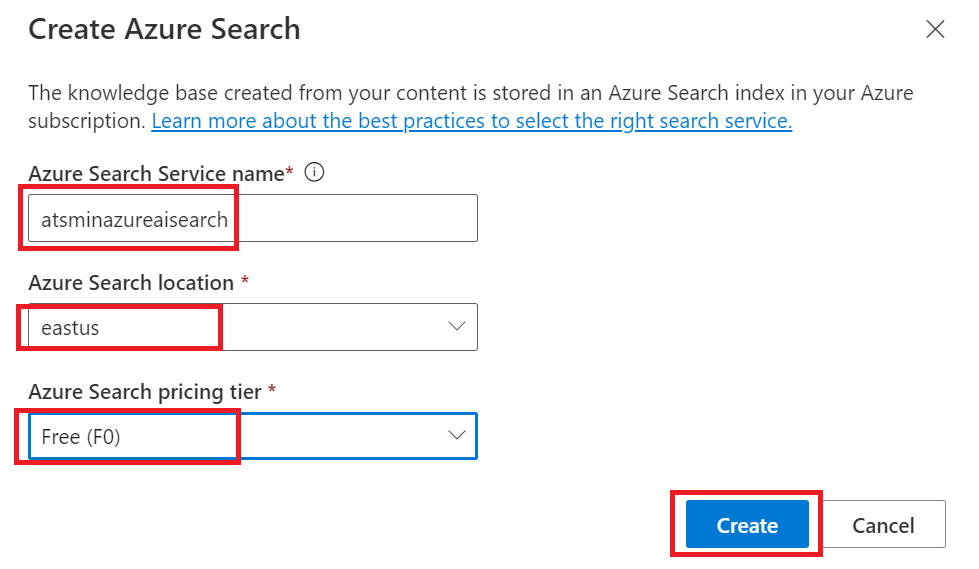Focus the Azure Search Service name field
This screenshot has width=979, height=569.
click(x=253, y=218)
